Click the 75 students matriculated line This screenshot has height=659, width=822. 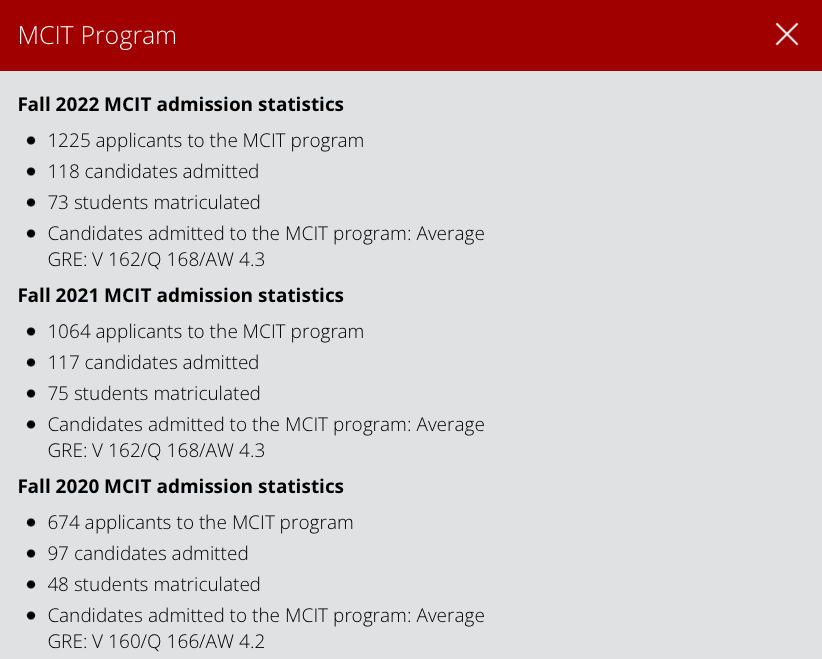click(x=154, y=393)
